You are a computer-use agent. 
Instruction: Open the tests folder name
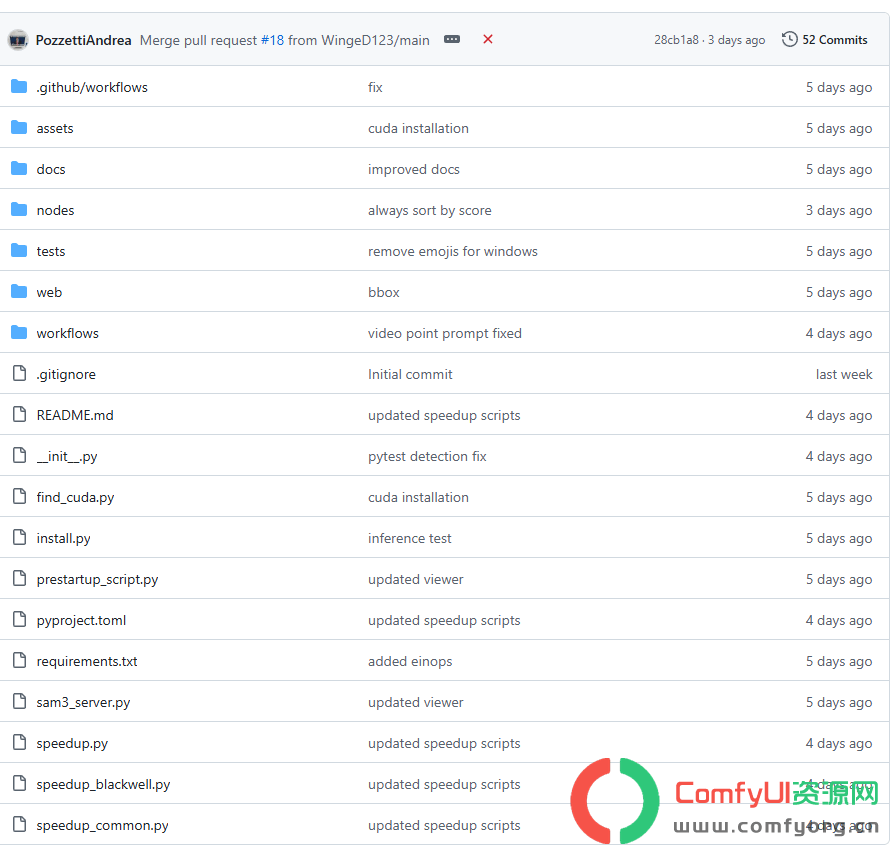[x=51, y=251]
